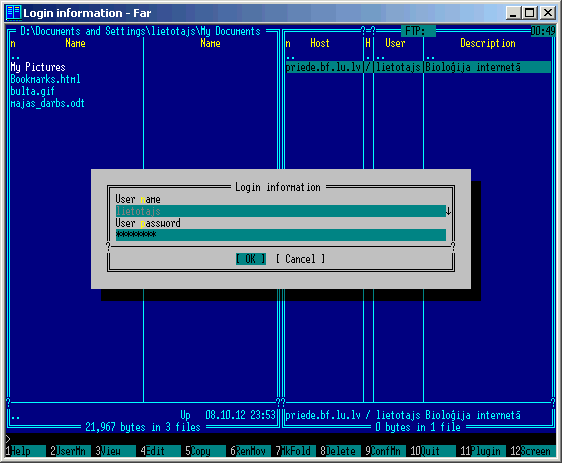Click the User name input field
The image size is (562, 463).
tap(281, 211)
